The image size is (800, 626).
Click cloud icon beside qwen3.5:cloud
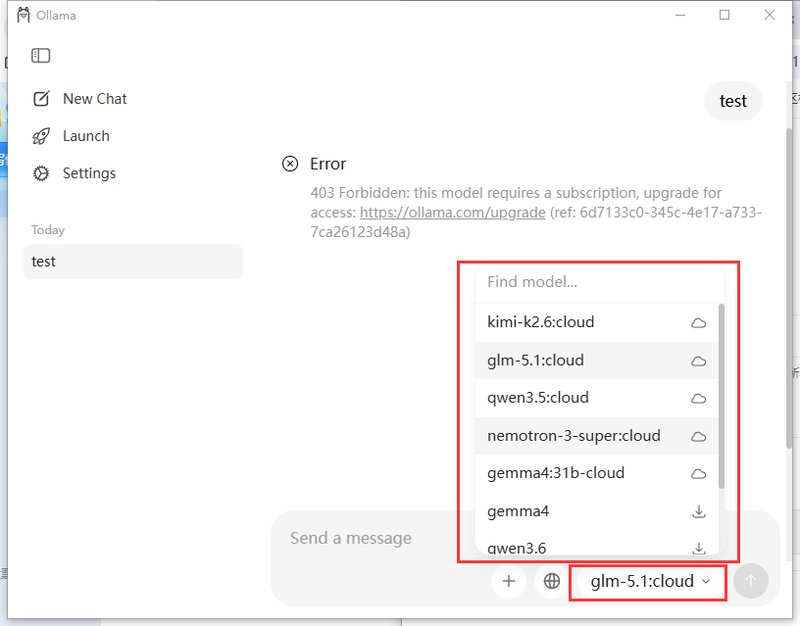click(x=698, y=398)
